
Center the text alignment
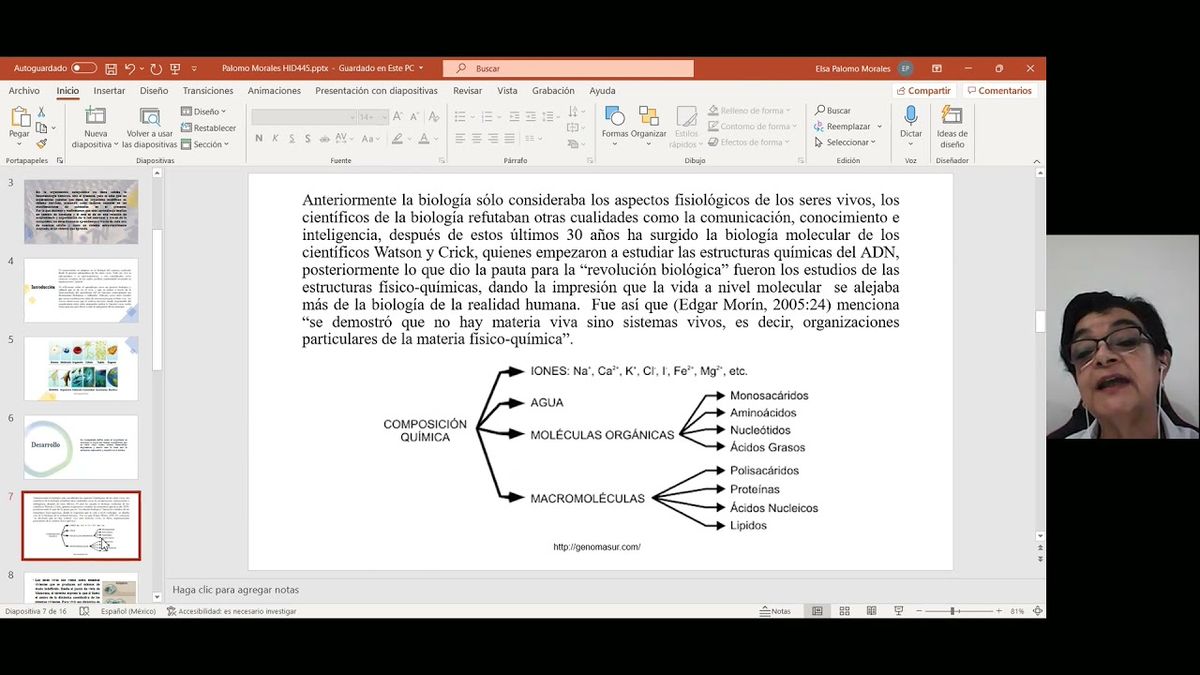click(477, 139)
